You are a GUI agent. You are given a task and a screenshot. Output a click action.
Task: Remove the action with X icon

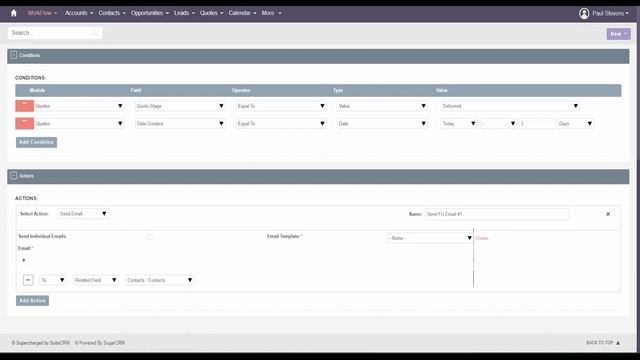click(x=608, y=214)
